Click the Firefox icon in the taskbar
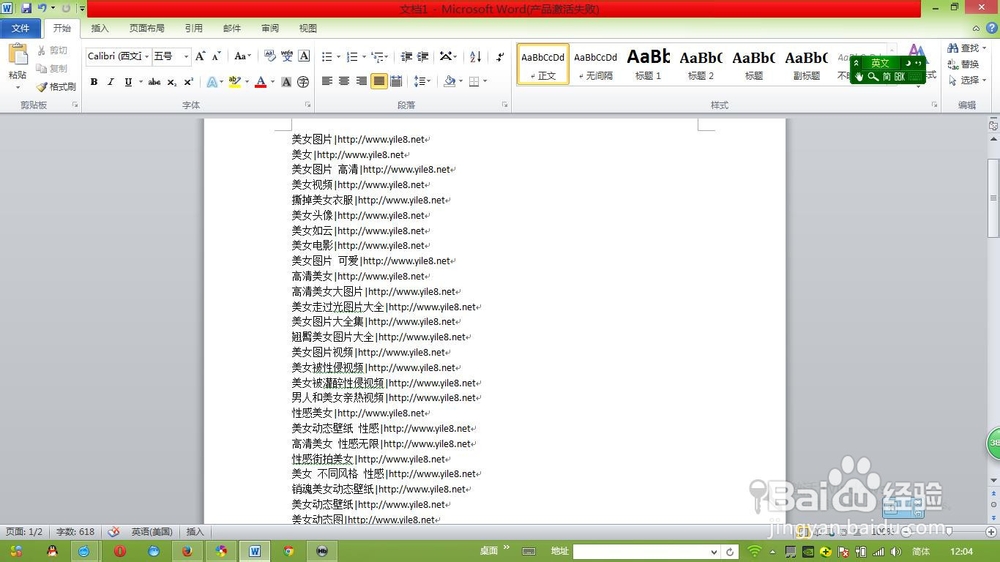 click(187, 551)
